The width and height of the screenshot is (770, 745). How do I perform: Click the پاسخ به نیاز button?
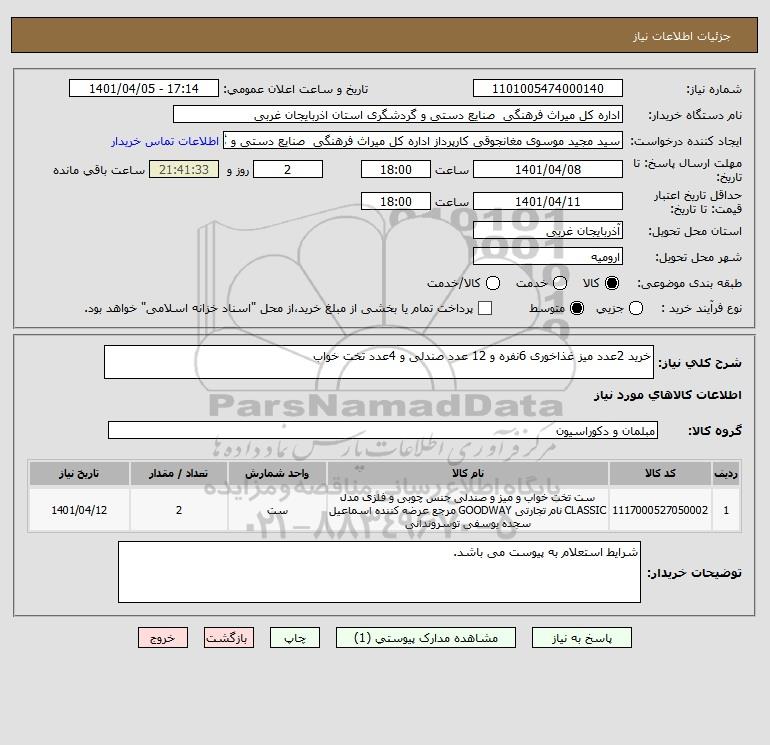581,638
